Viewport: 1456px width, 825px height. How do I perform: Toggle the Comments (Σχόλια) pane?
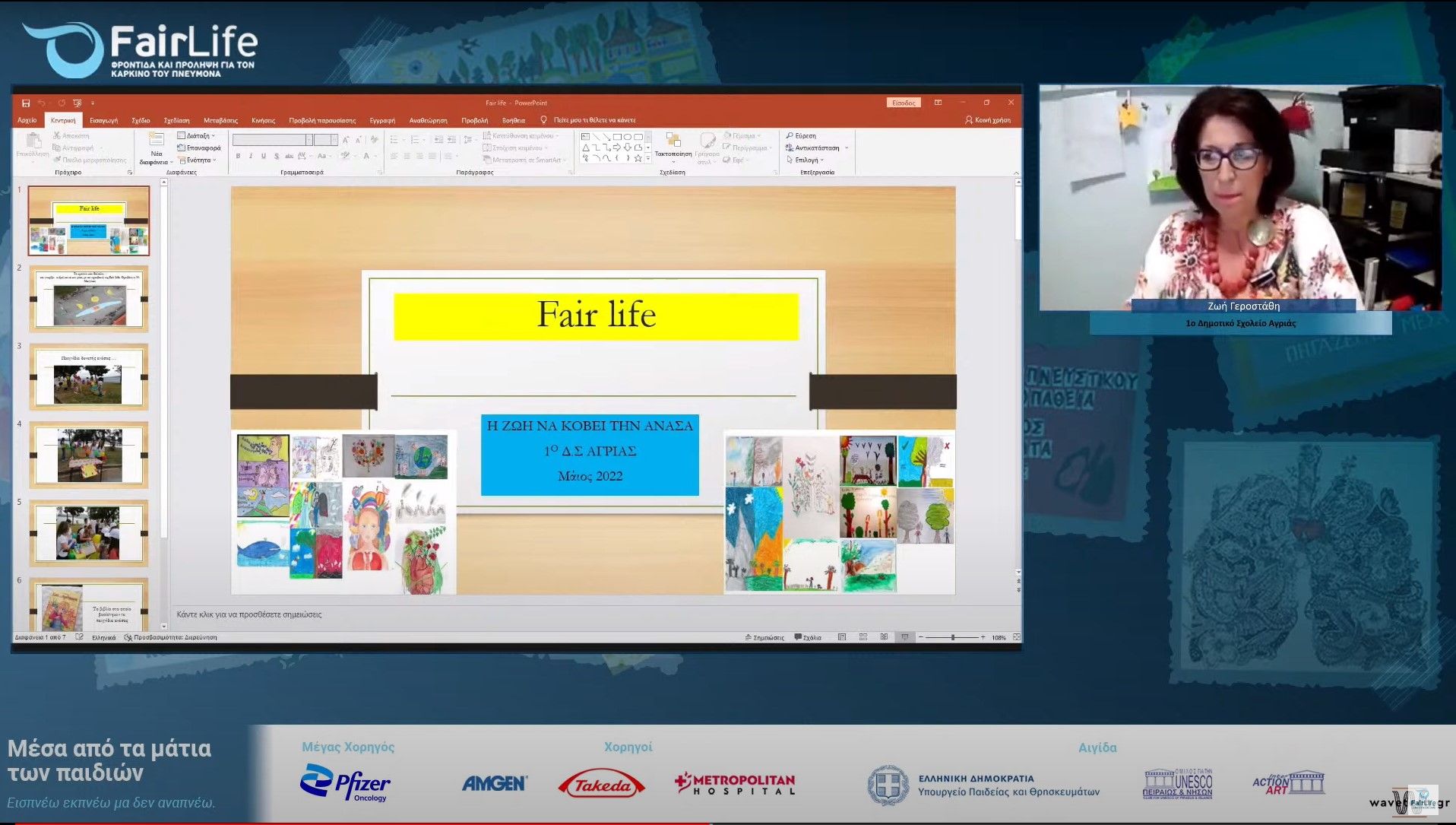[x=808, y=637]
